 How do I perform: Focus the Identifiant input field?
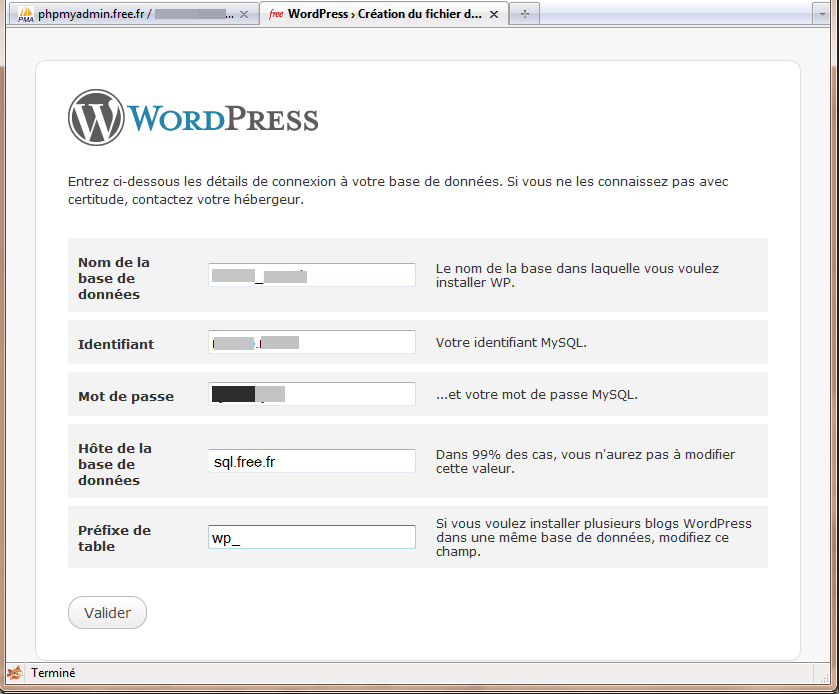click(312, 342)
